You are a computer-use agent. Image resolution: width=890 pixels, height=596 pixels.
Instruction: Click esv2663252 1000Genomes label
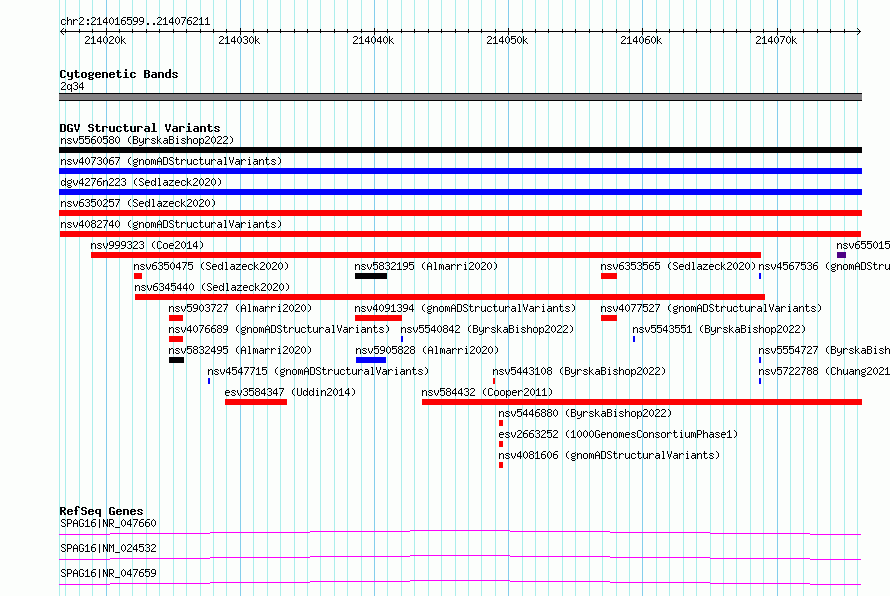(618, 434)
